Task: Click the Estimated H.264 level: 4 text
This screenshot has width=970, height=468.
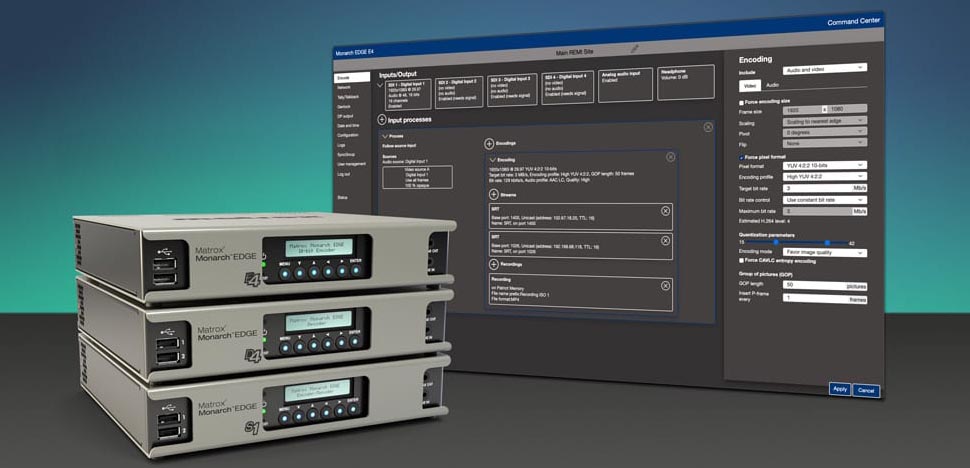Action: pyautogui.click(x=763, y=221)
